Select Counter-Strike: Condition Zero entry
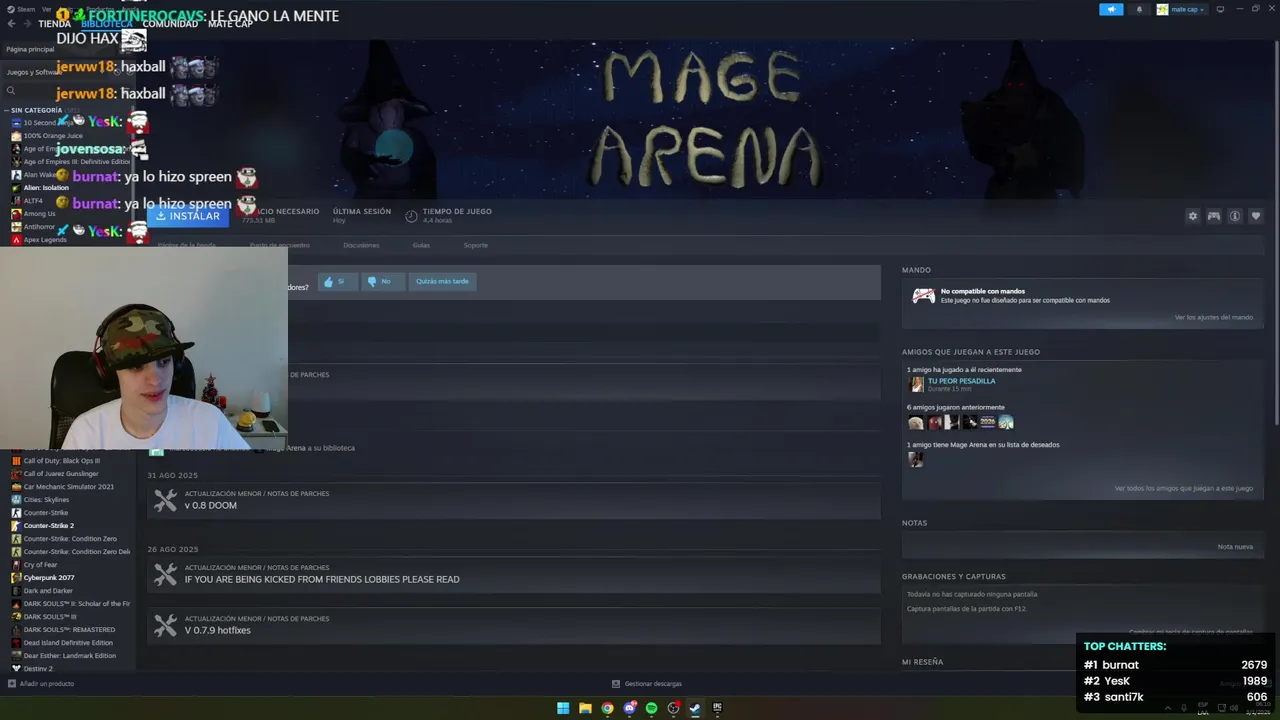 (70, 539)
